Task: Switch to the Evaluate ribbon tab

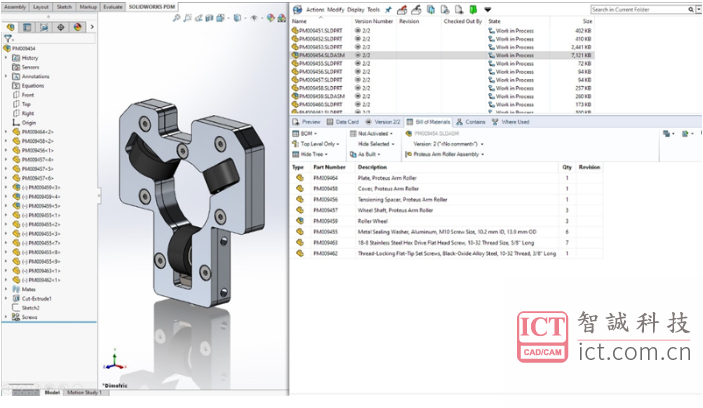Action: click(113, 7)
